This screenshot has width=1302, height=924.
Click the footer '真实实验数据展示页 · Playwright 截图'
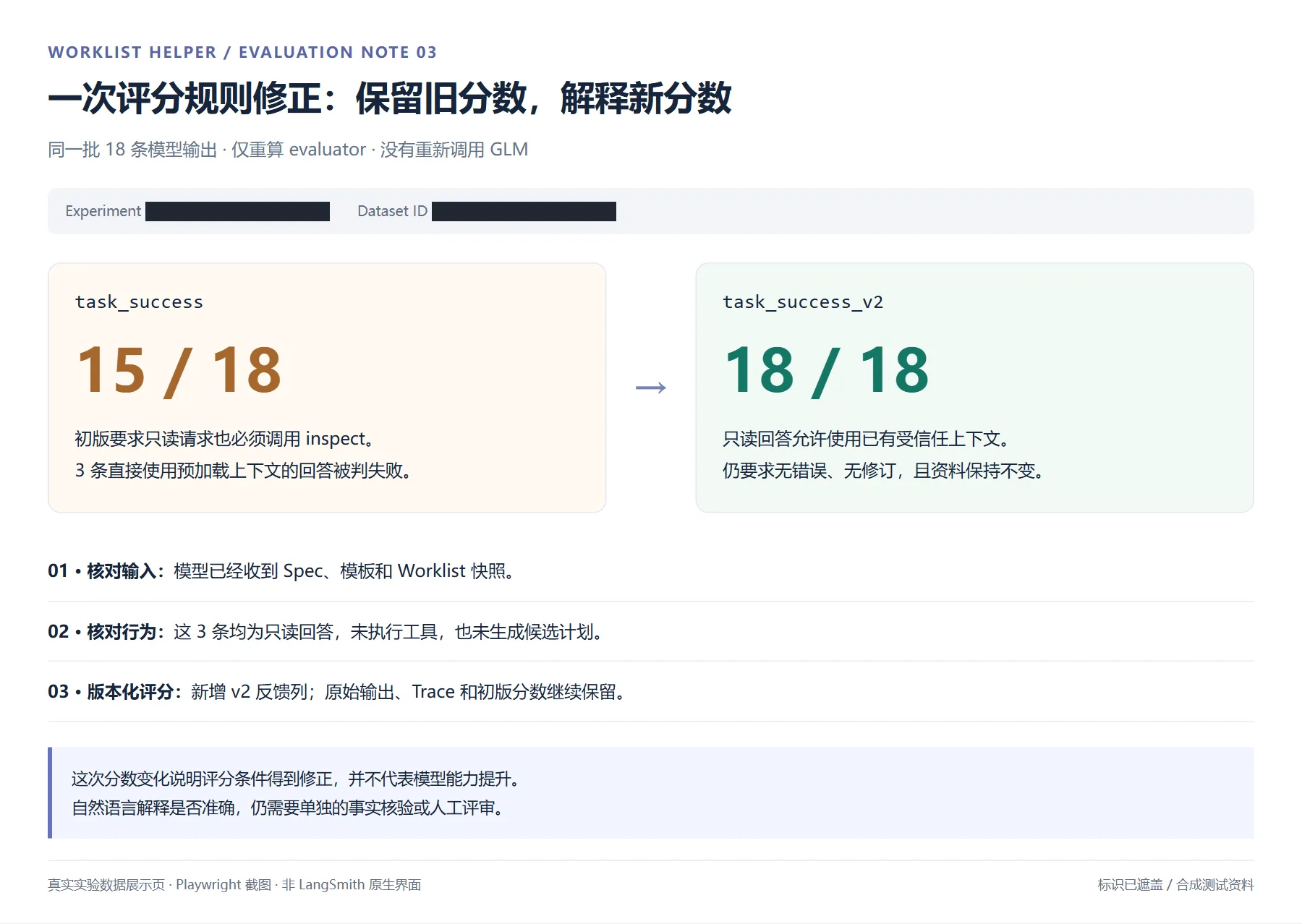point(234,885)
